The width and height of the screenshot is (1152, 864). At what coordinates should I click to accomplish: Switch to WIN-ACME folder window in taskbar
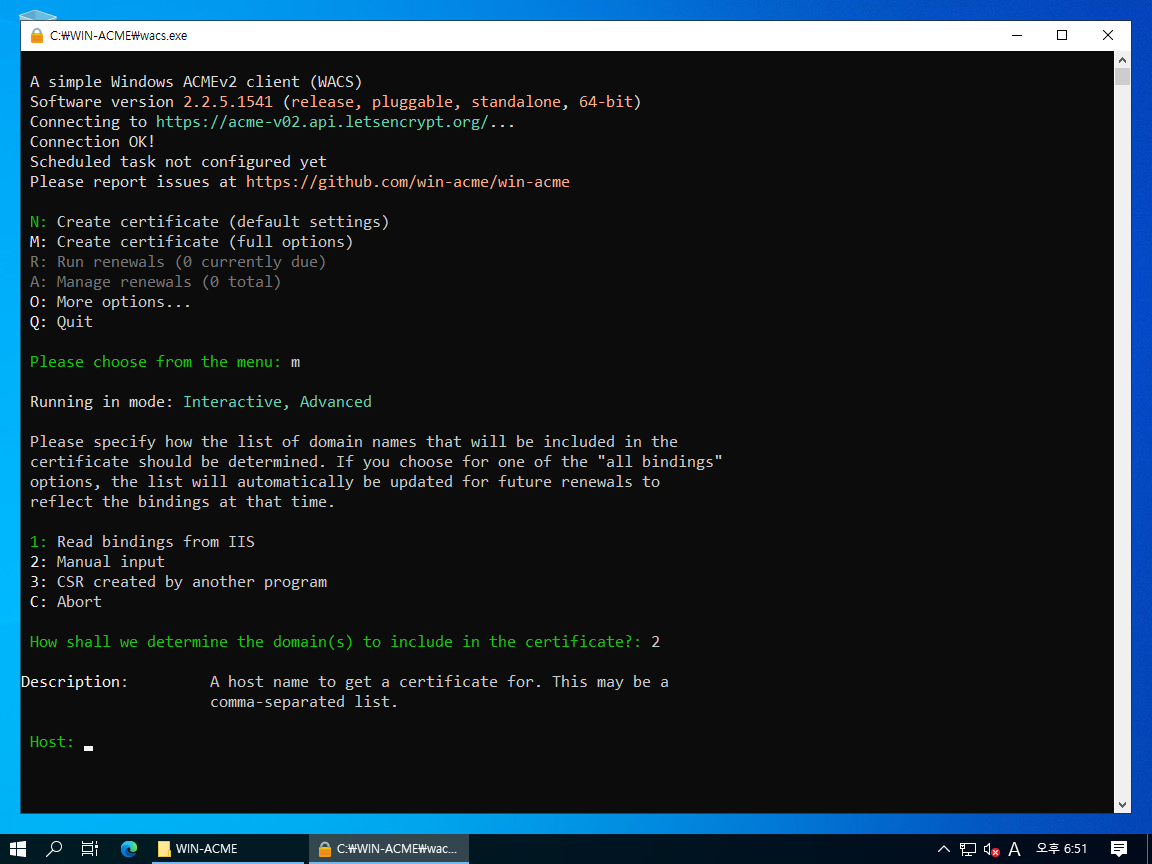(227, 849)
